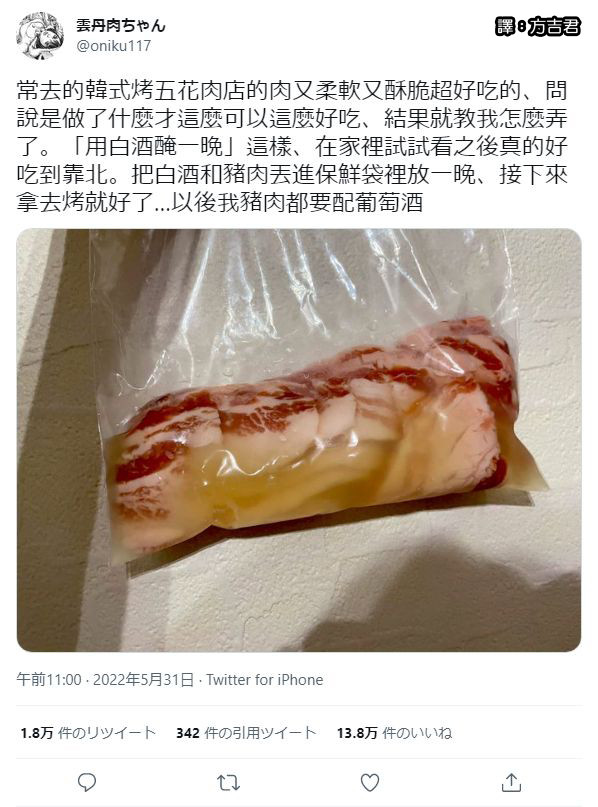Image resolution: width=598 pixels, height=807 pixels.
Task: Click the empty top of the plastic bag
Action: tap(298, 288)
